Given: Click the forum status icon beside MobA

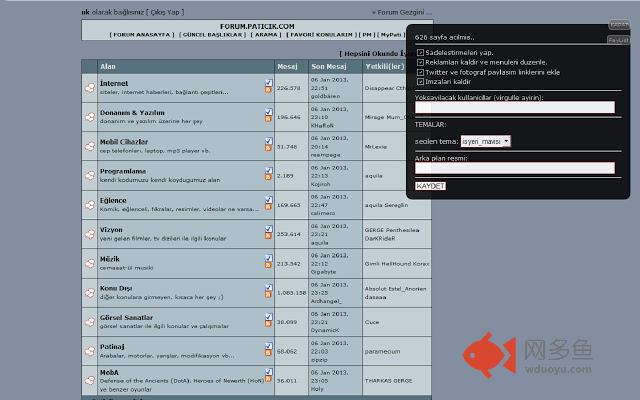Looking at the screenshot, I should coord(90,380).
